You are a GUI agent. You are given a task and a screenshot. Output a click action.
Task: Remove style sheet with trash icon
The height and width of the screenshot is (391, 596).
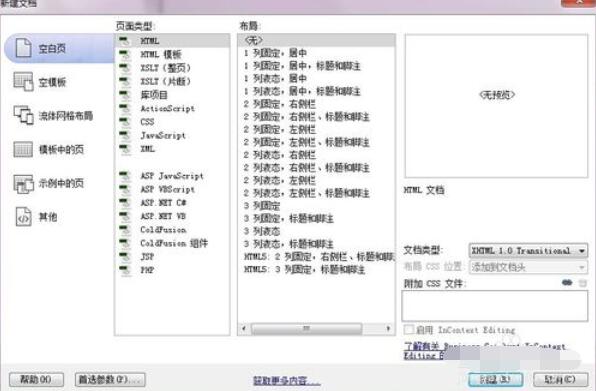(583, 283)
